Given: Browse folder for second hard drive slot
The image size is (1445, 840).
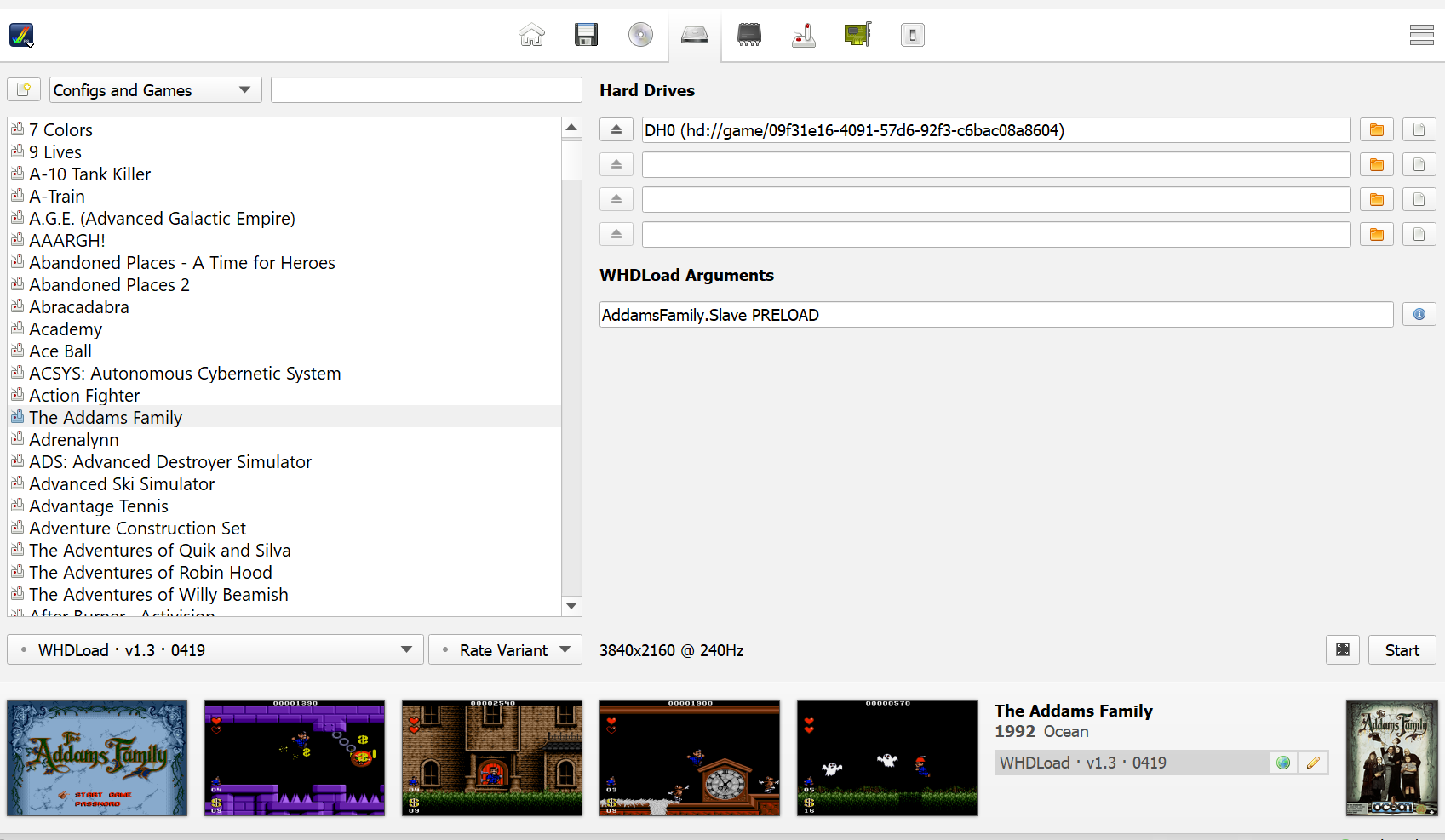Looking at the screenshot, I should click(x=1377, y=164).
